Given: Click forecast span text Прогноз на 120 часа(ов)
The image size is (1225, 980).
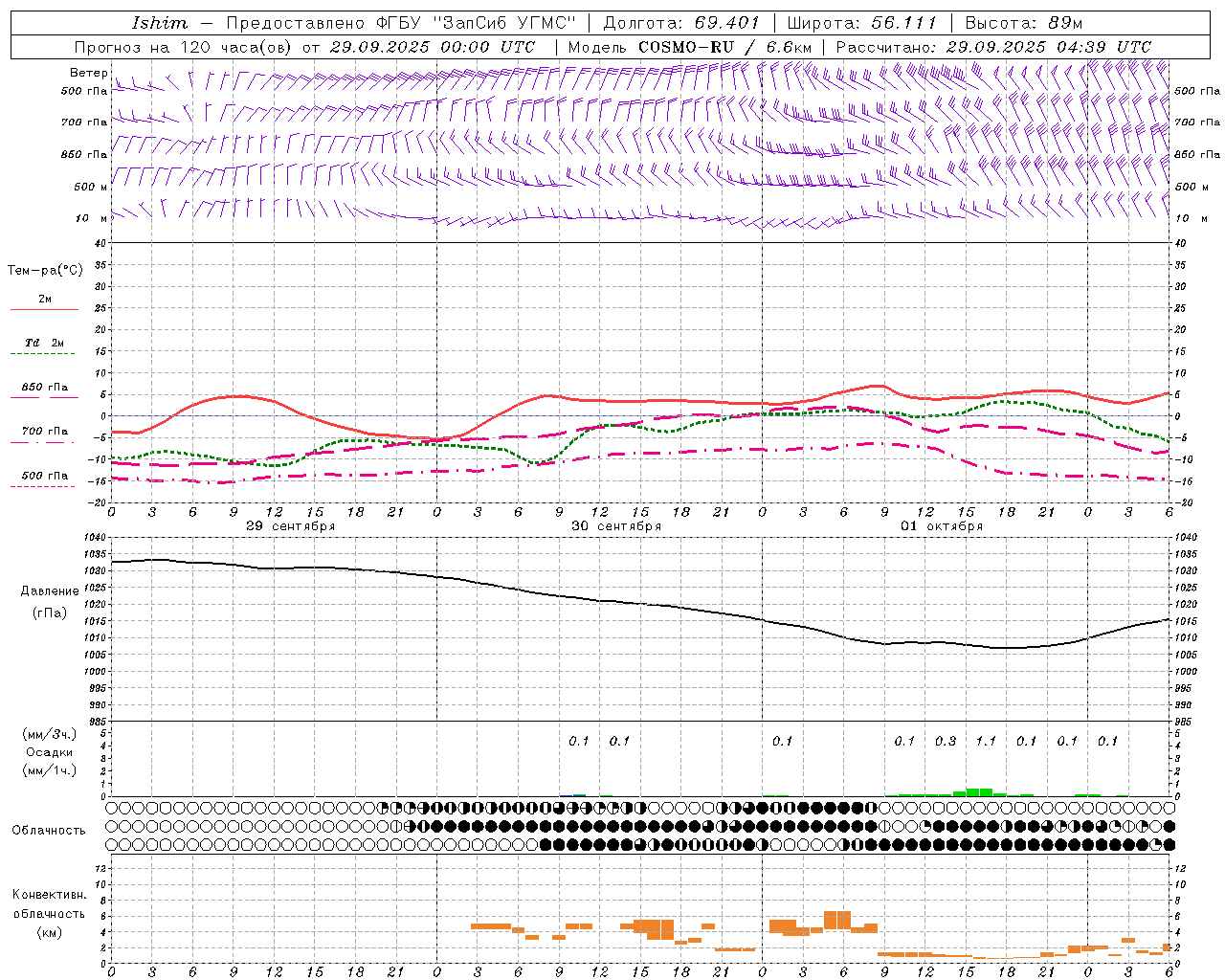Looking at the screenshot, I should click(185, 47).
